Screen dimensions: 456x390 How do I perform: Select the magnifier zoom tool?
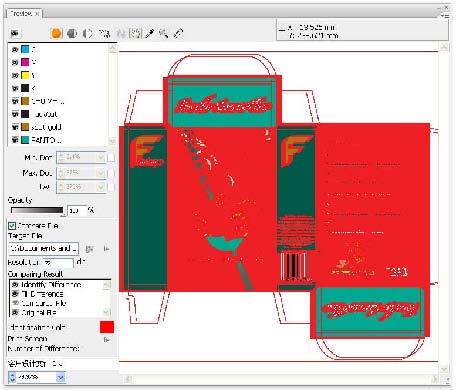click(163, 33)
